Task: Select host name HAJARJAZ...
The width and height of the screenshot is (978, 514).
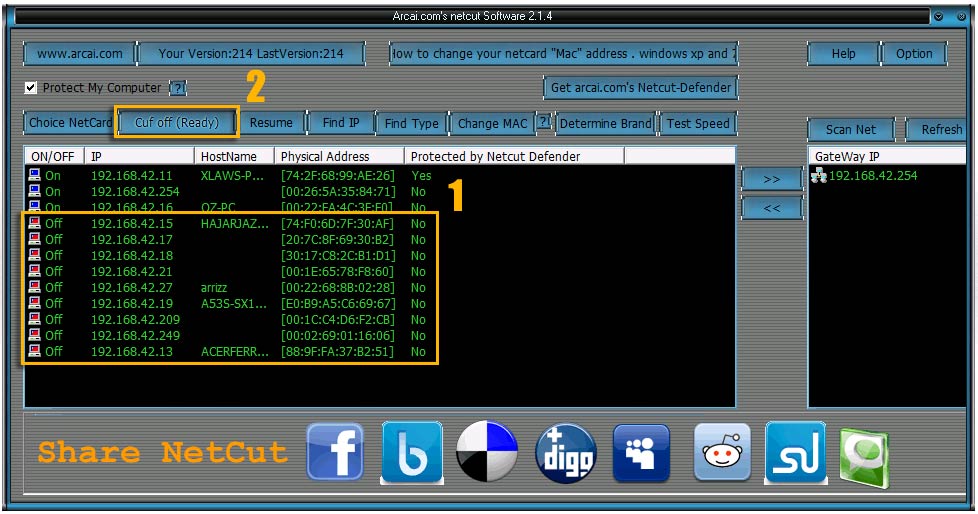Action: 235,223
